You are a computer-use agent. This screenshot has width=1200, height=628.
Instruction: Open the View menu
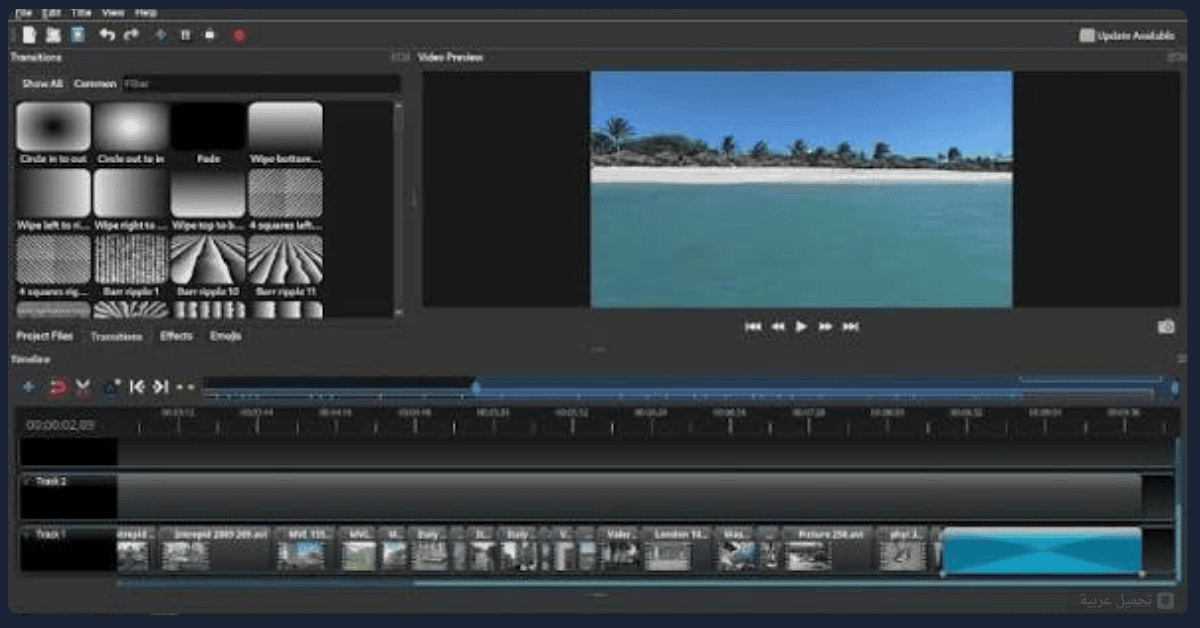113,13
